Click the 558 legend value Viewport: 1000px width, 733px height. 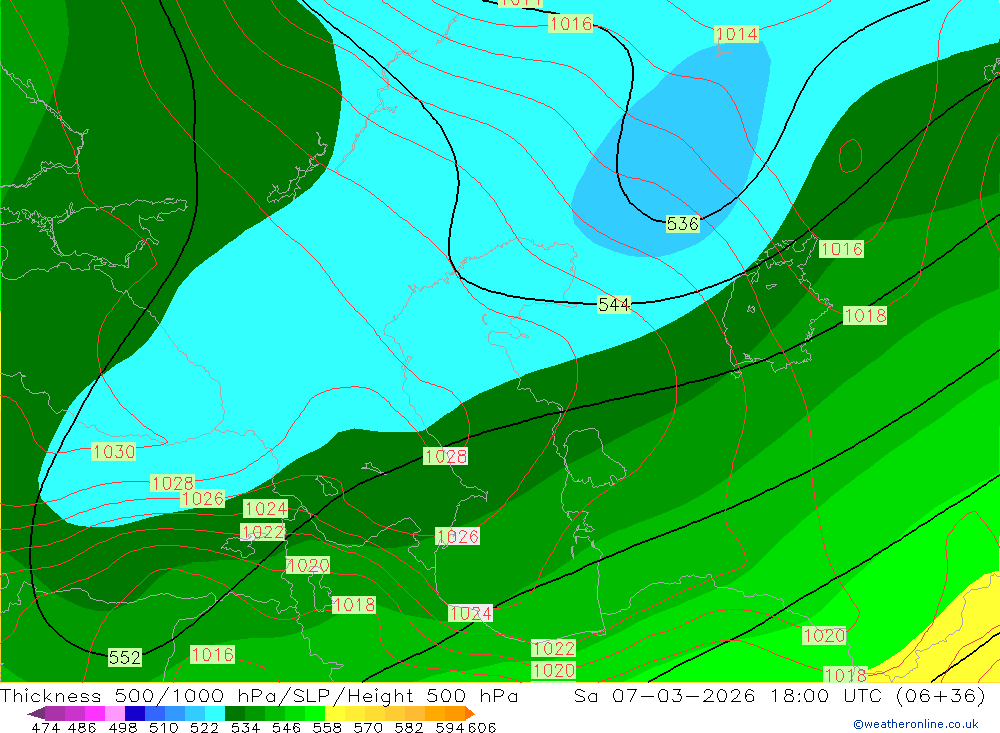(x=327, y=727)
